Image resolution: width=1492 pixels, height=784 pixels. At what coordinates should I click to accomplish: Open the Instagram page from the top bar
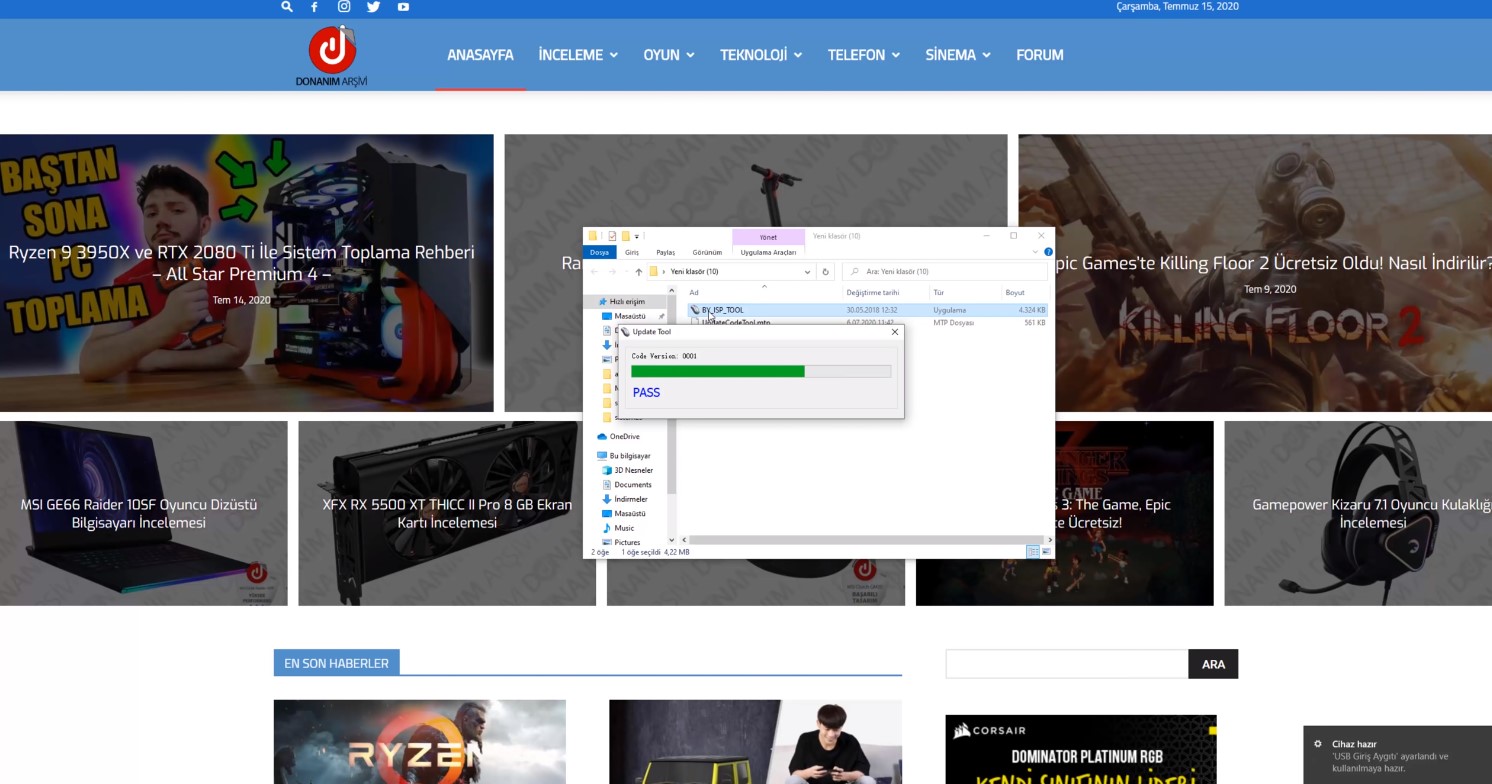(344, 7)
